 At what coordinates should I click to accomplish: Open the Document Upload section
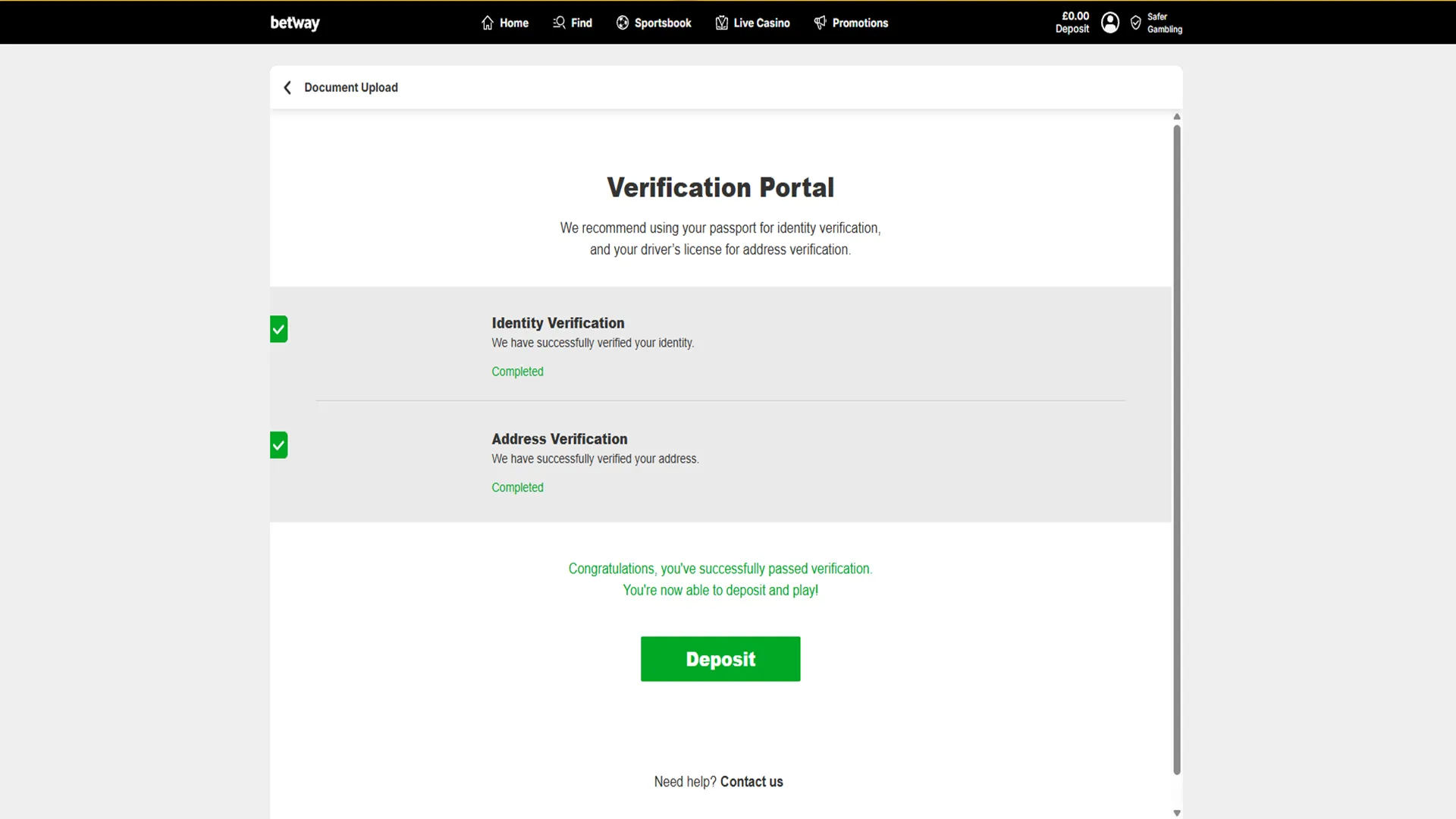point(351,87)
